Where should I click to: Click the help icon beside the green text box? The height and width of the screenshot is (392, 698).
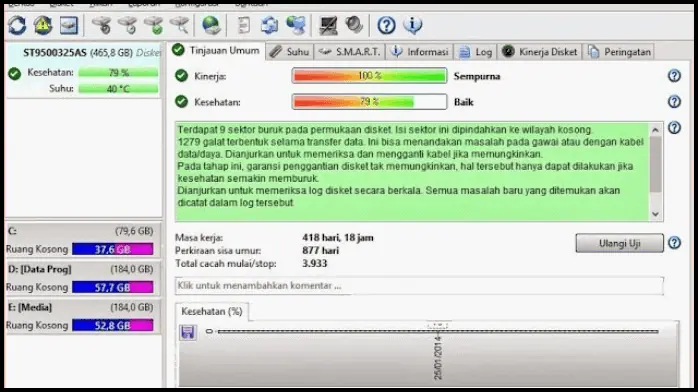click(674, 128)
